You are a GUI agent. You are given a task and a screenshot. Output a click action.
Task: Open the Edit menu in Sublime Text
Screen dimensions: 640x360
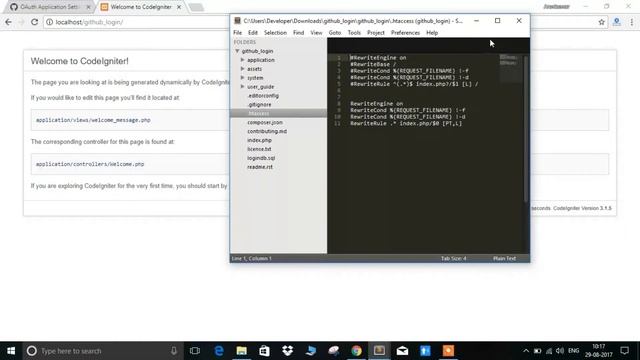pyautogui.click(x=253, y=33)
